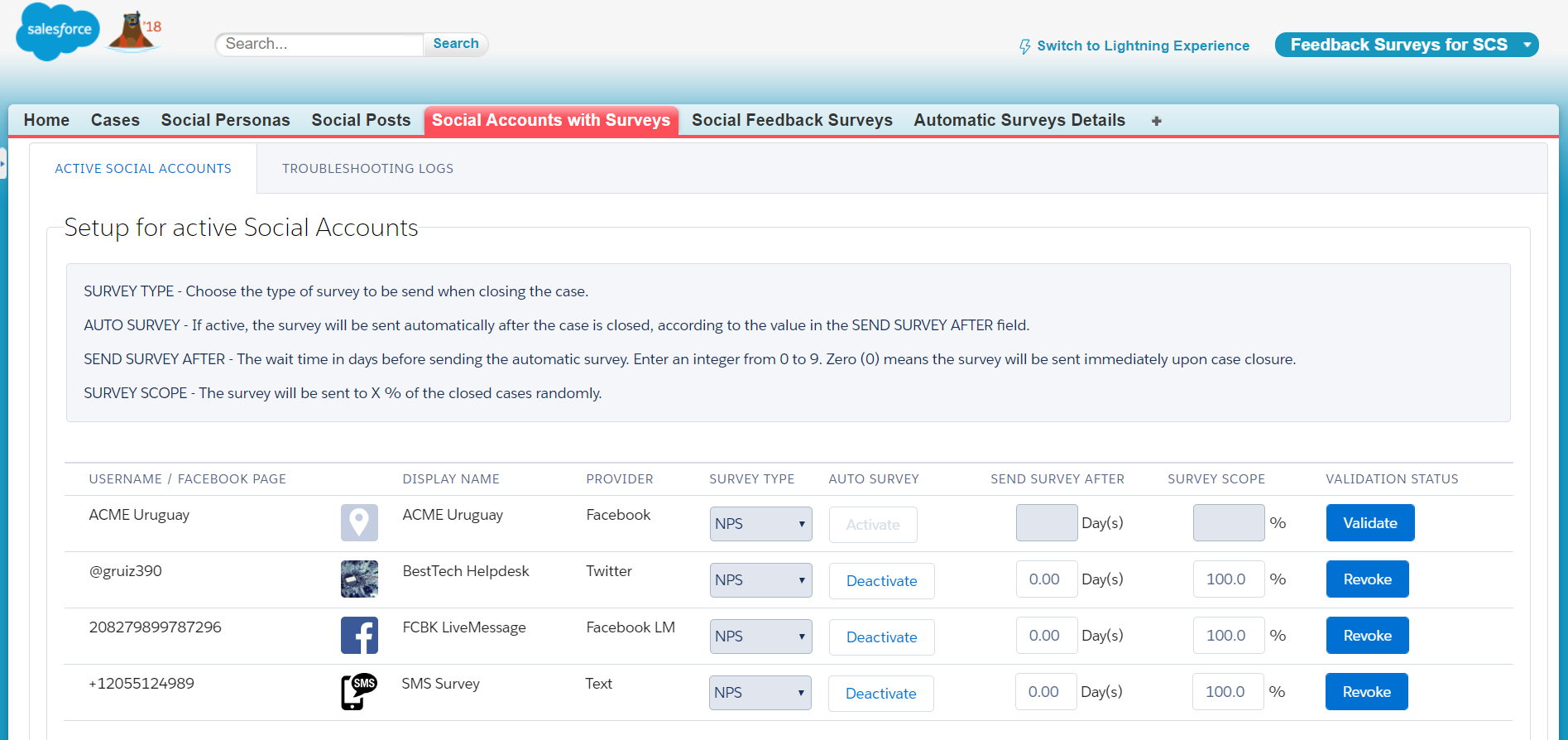Click the Facebook logo for FCBK LiveMessage

pos(359,636)
